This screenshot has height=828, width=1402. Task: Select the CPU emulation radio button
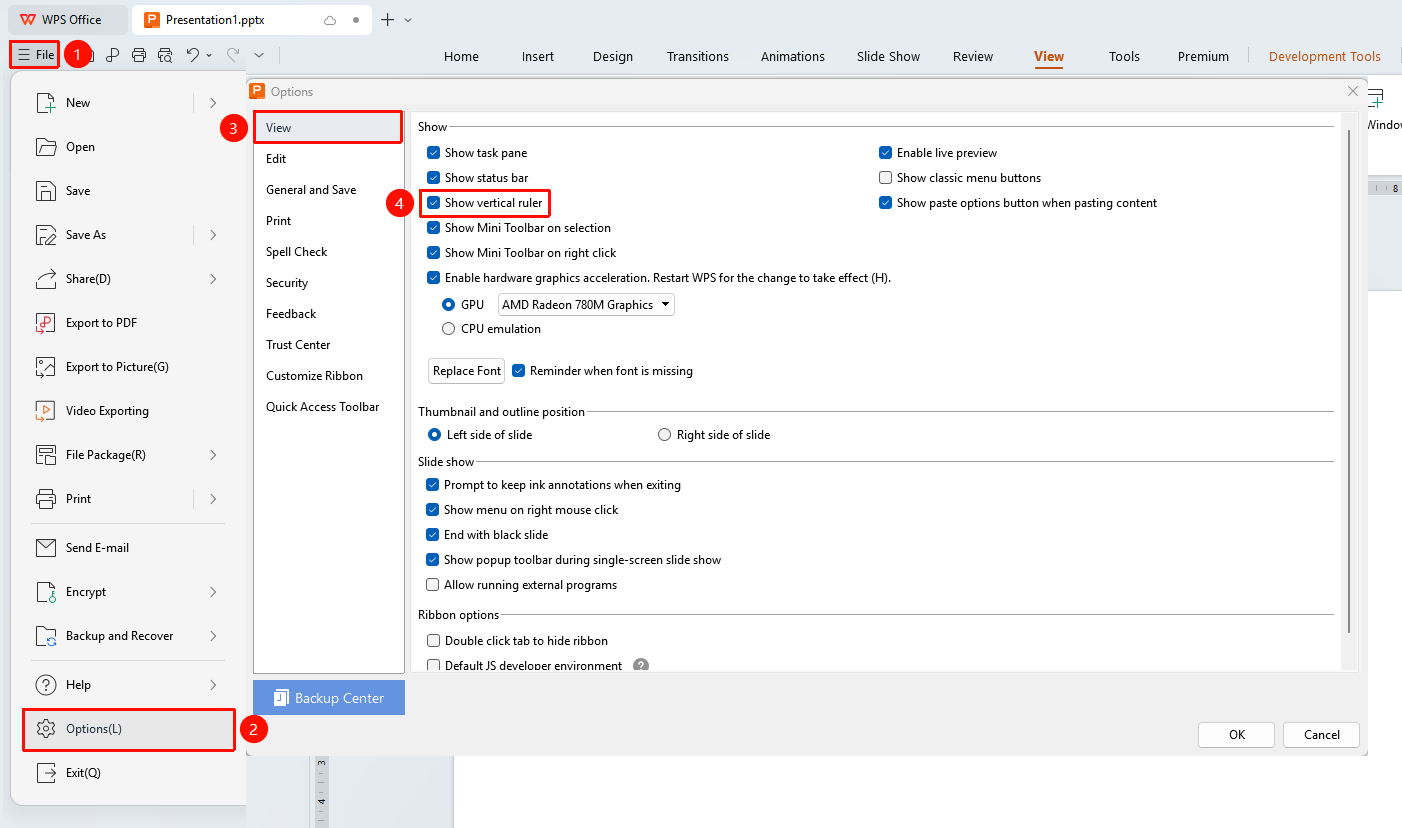pos(448,329)
